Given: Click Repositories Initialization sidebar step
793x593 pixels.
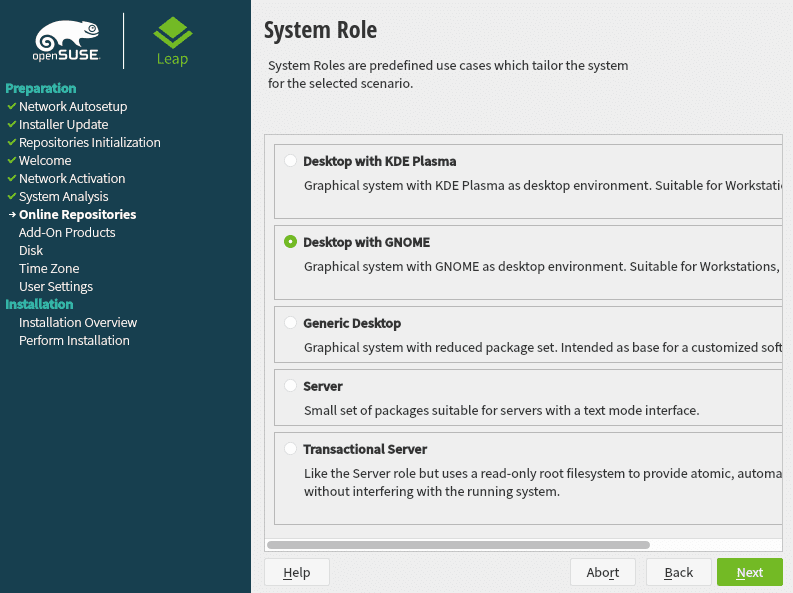Looking at the screenshot, I should 90,143.
